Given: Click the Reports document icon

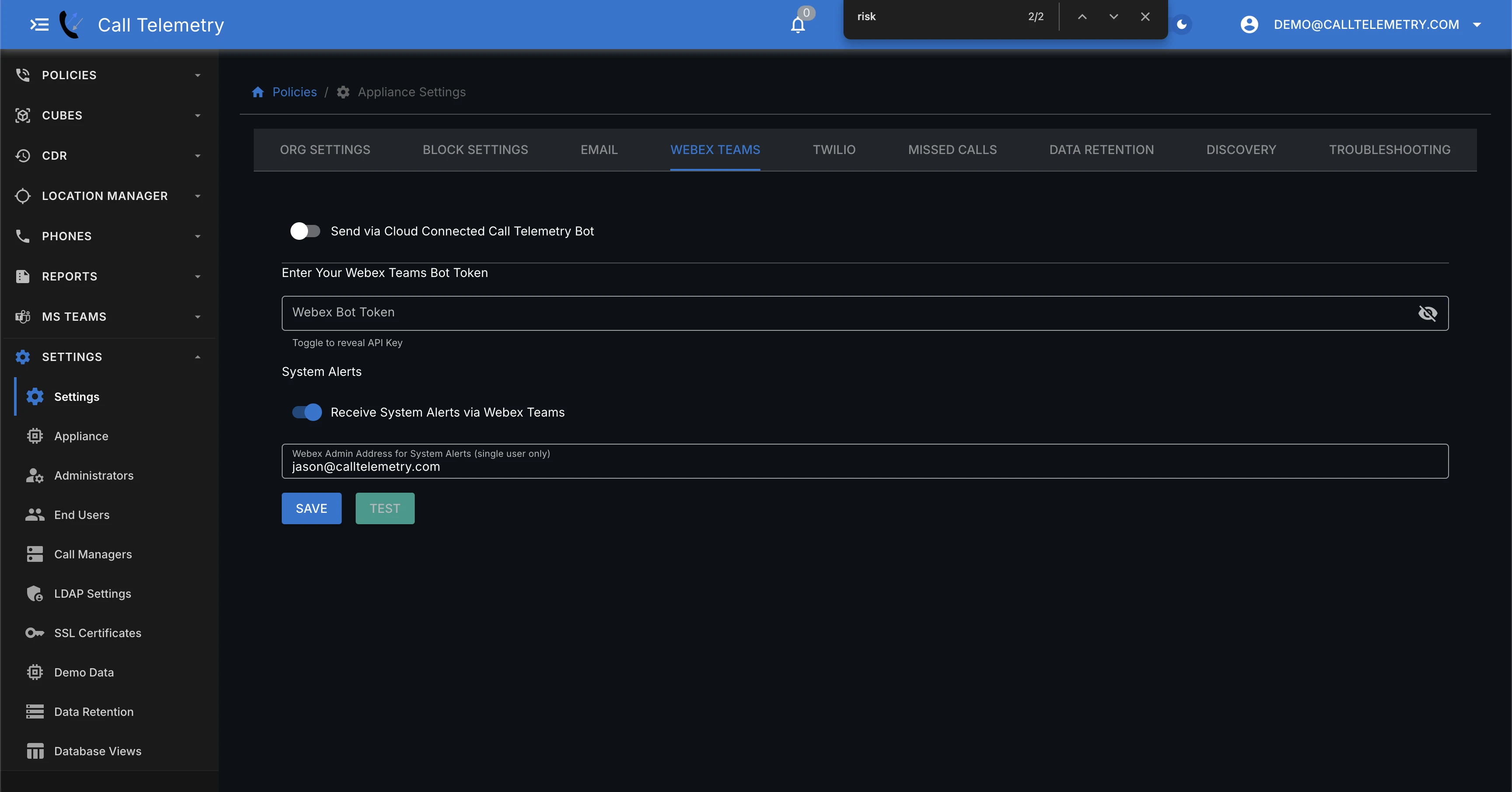Looking at the screenshot, I should (x=23, y=276).
